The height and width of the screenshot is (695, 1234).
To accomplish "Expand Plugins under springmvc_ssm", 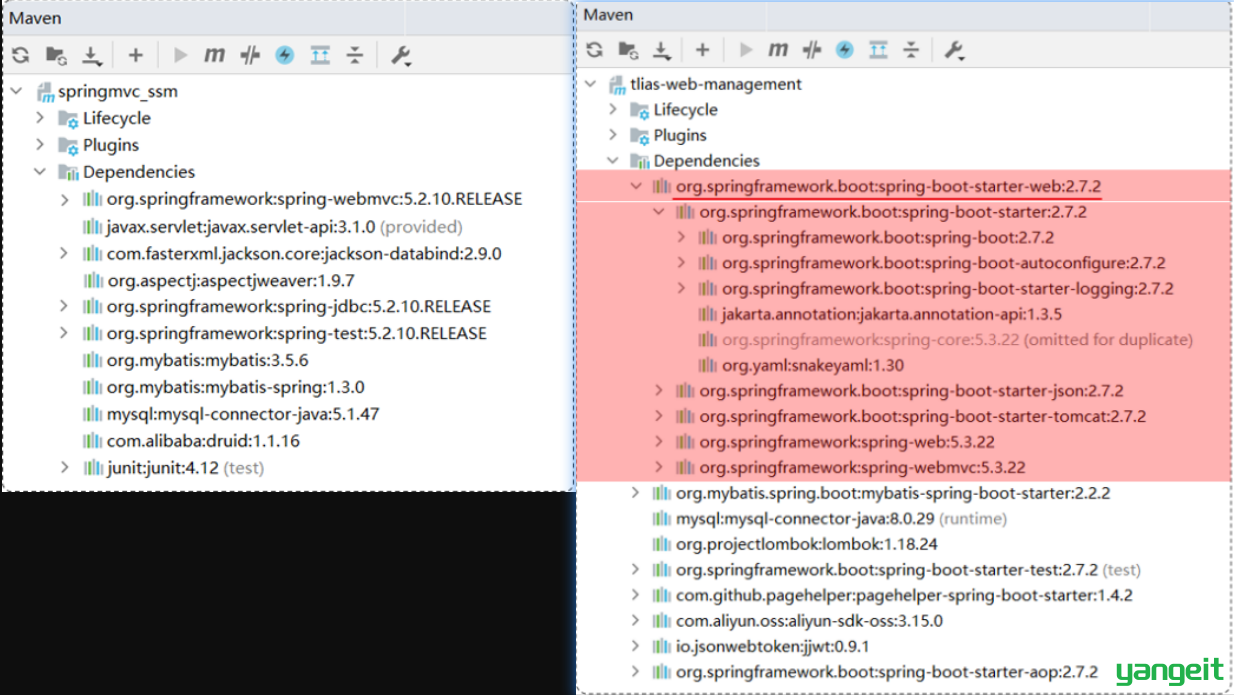I will pos(40,144).
